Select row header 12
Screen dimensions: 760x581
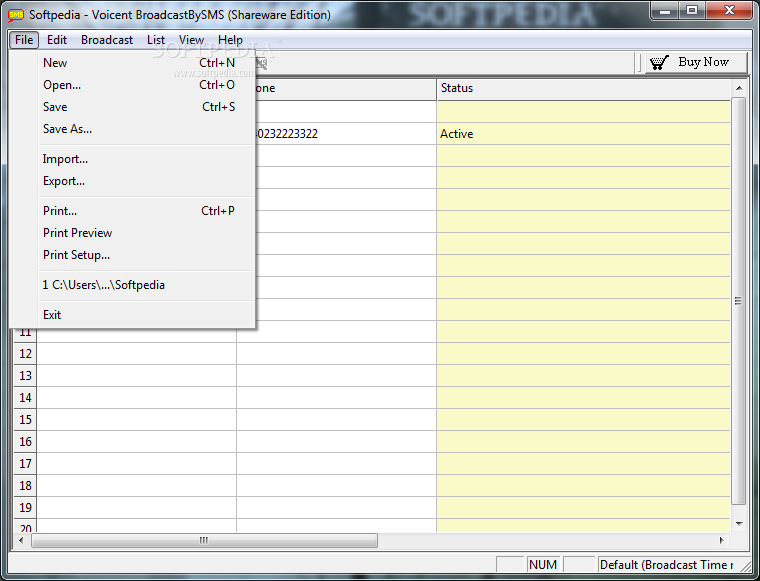tap(25, 354)
